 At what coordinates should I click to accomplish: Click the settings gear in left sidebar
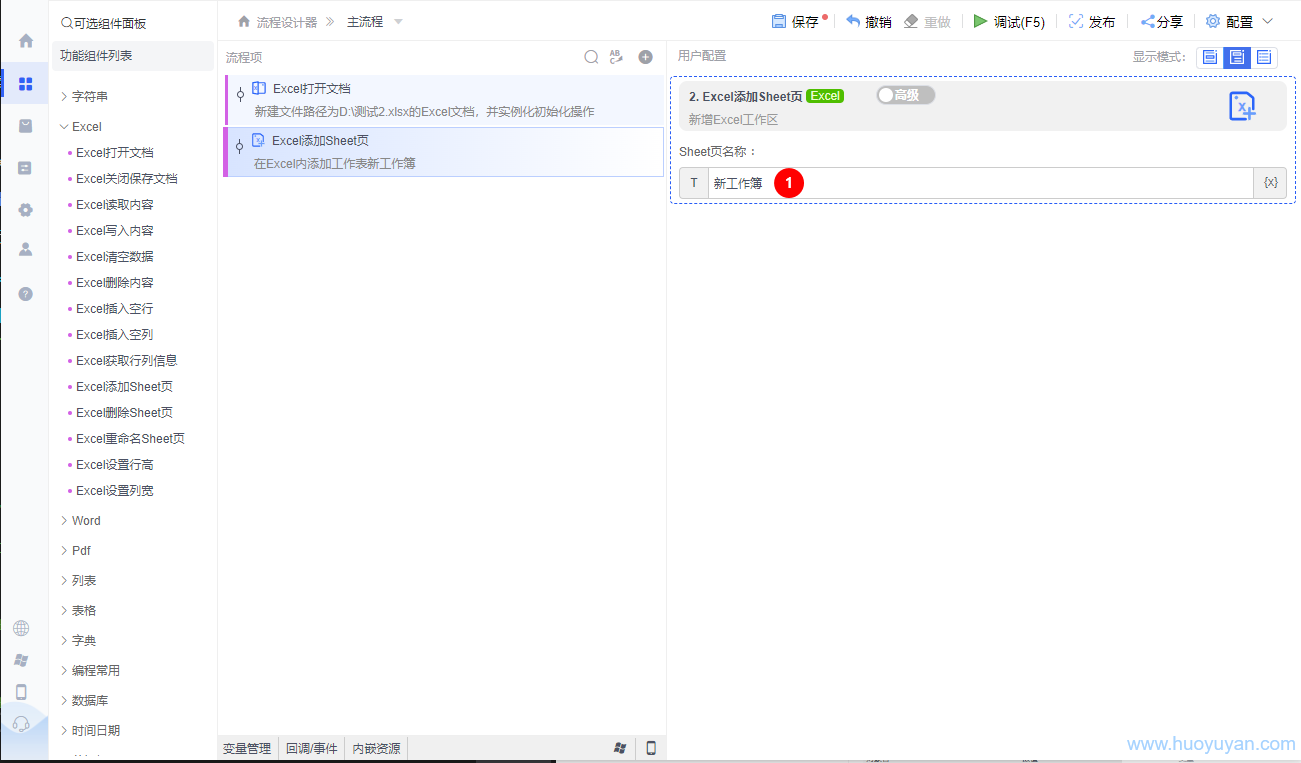coord(26,209)
